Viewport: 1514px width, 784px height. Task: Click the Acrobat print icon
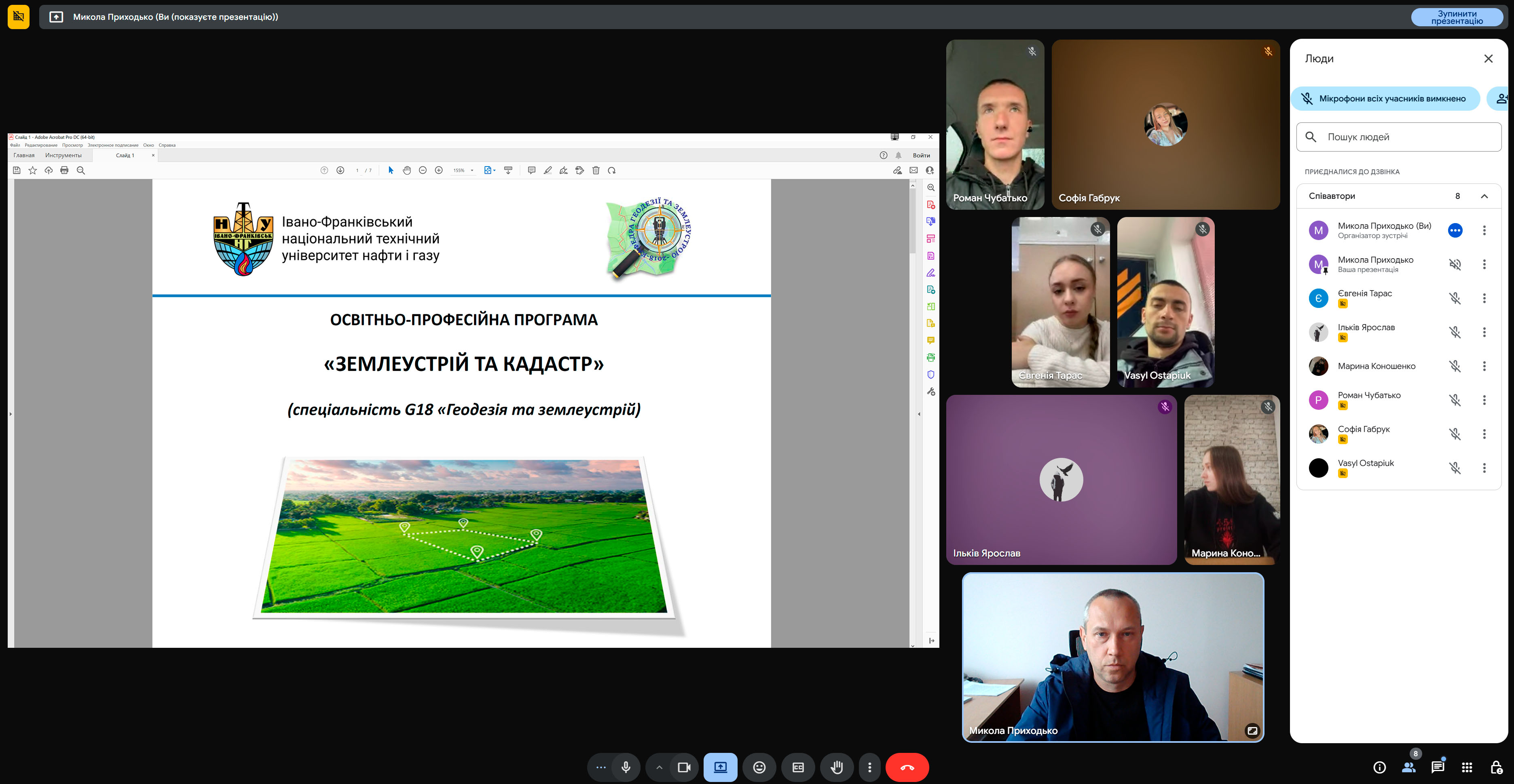65,170
